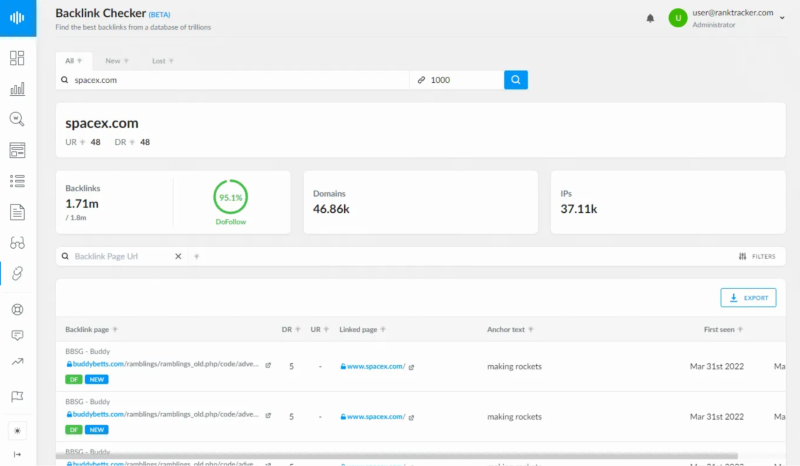Open second row backlink external icon

tap(268, 415)
